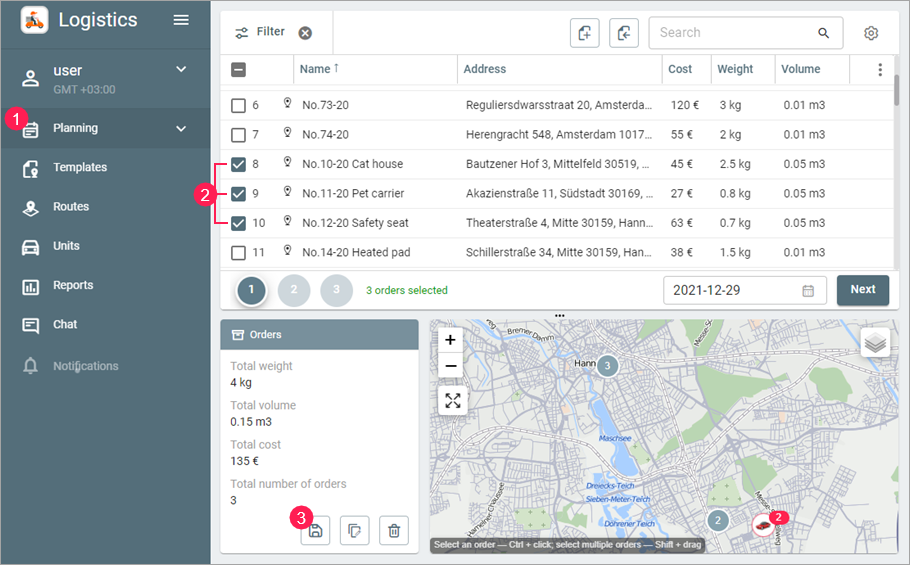This screenshot has height=565, width=910.
Task: Expand the user account dropdown
Action: click(181, 69)
